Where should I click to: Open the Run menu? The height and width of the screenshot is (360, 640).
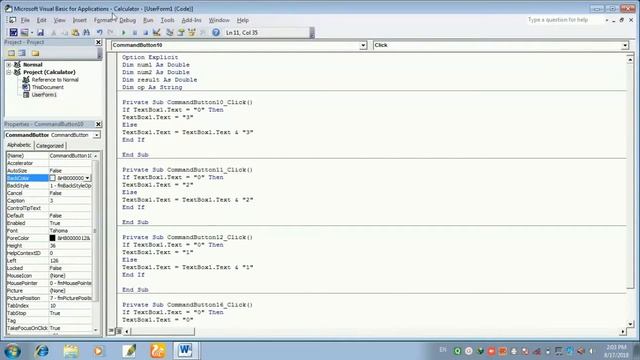click(x=148, y=20)
